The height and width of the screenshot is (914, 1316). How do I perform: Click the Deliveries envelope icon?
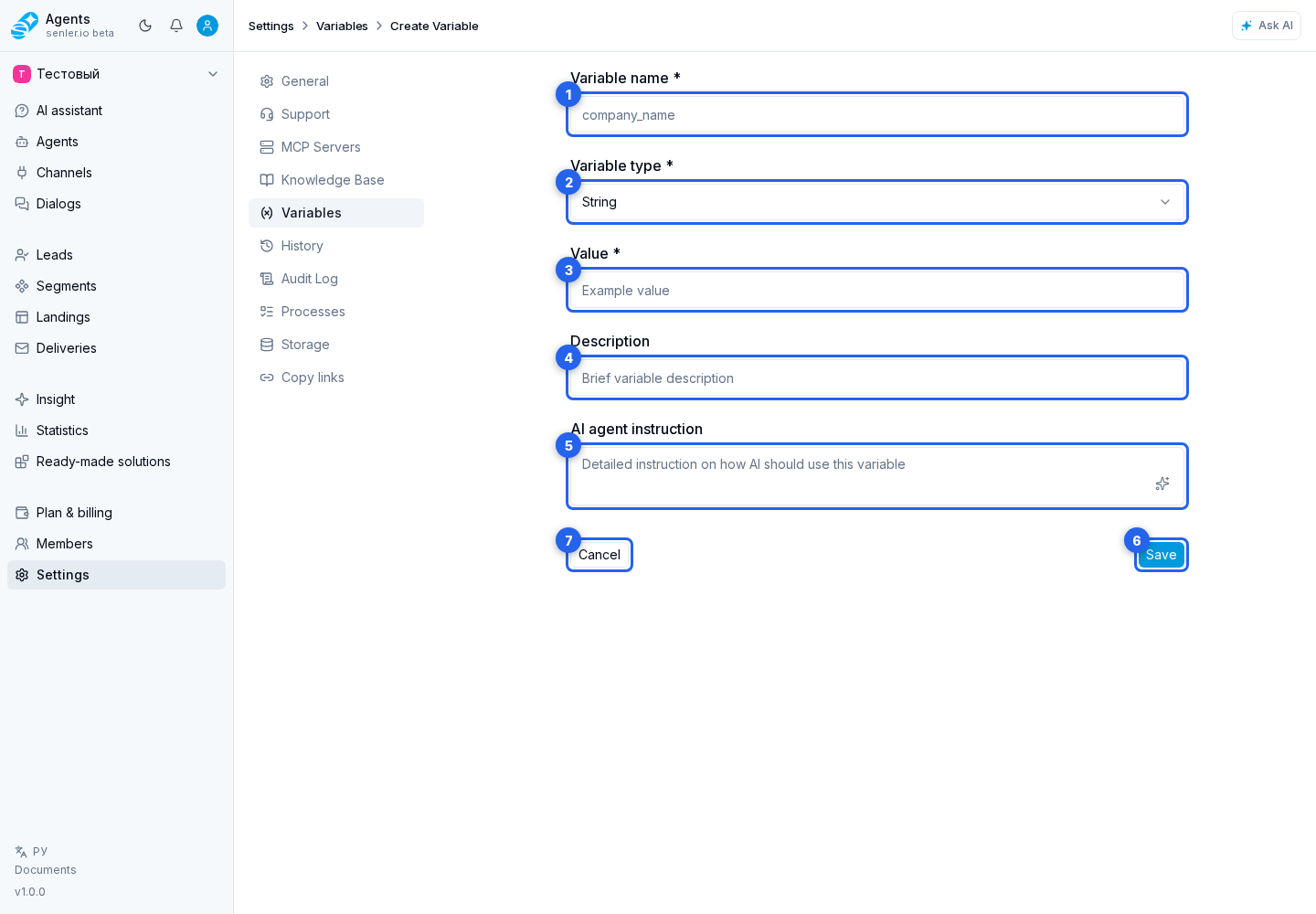pyautogui.click(x=22, y=348)
